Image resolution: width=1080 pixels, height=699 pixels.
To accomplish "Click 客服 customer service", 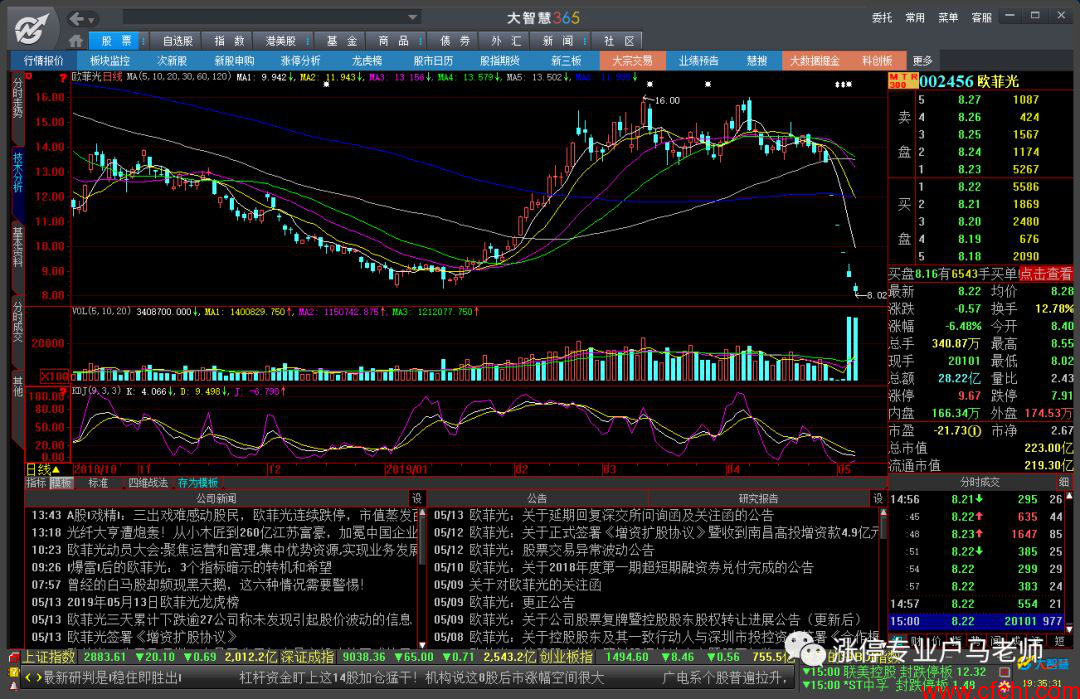I will 982,18.
